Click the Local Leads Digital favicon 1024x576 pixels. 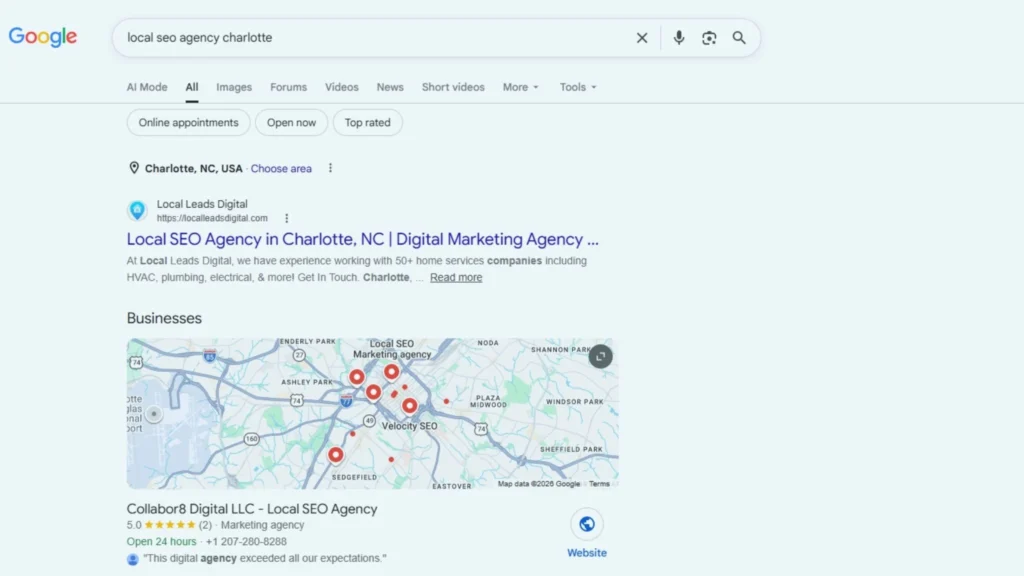pos(137,210)
